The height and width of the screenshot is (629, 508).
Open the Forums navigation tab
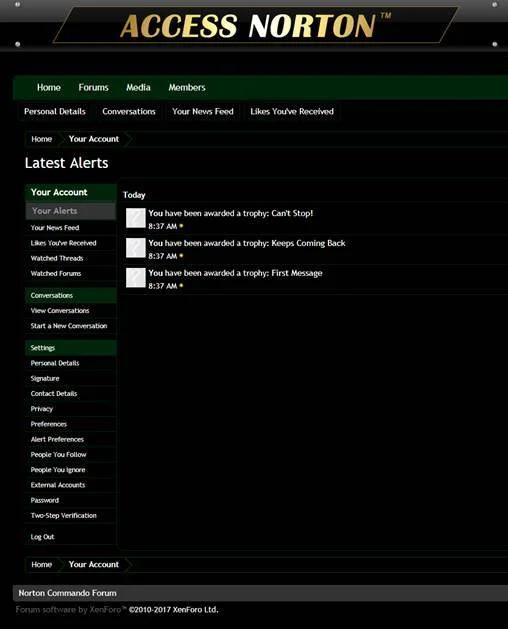93,87
